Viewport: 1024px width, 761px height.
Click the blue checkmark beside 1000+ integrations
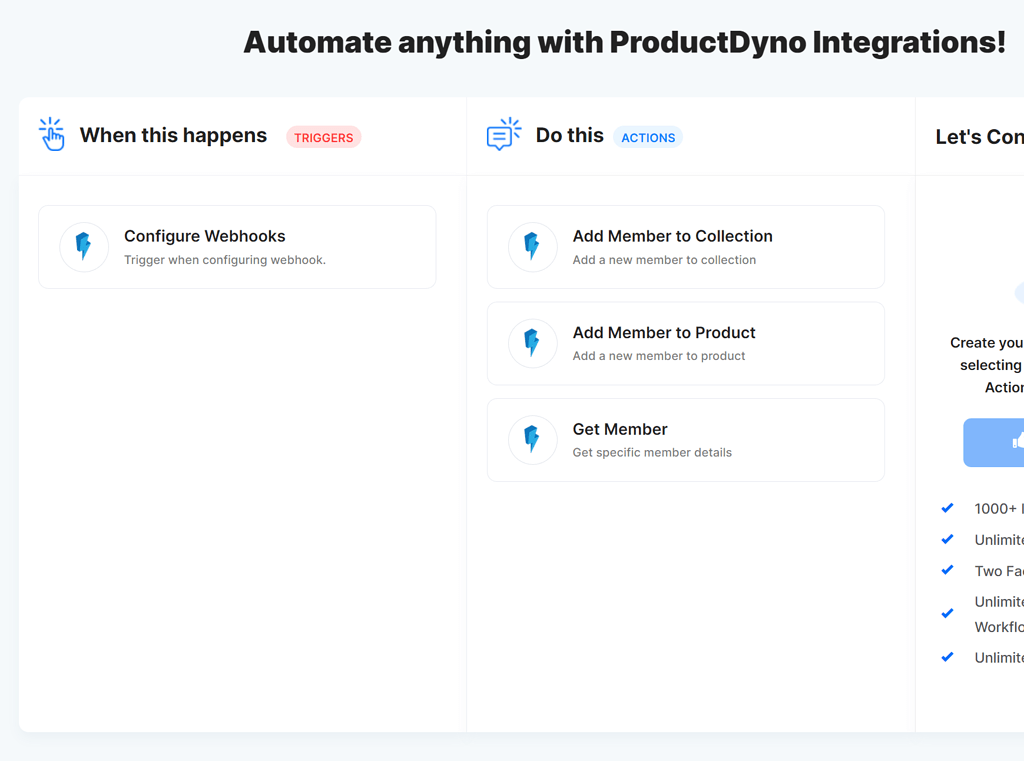(947, 508)
